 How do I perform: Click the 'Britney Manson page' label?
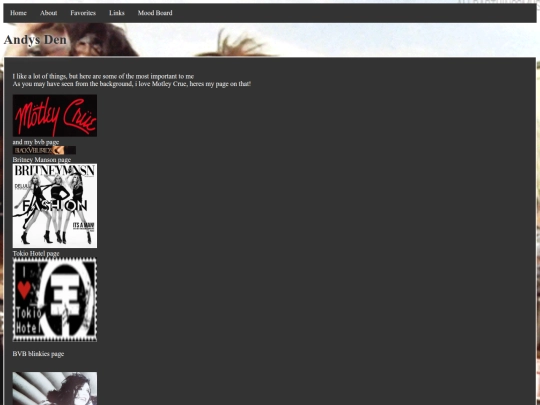click(42, 159)
